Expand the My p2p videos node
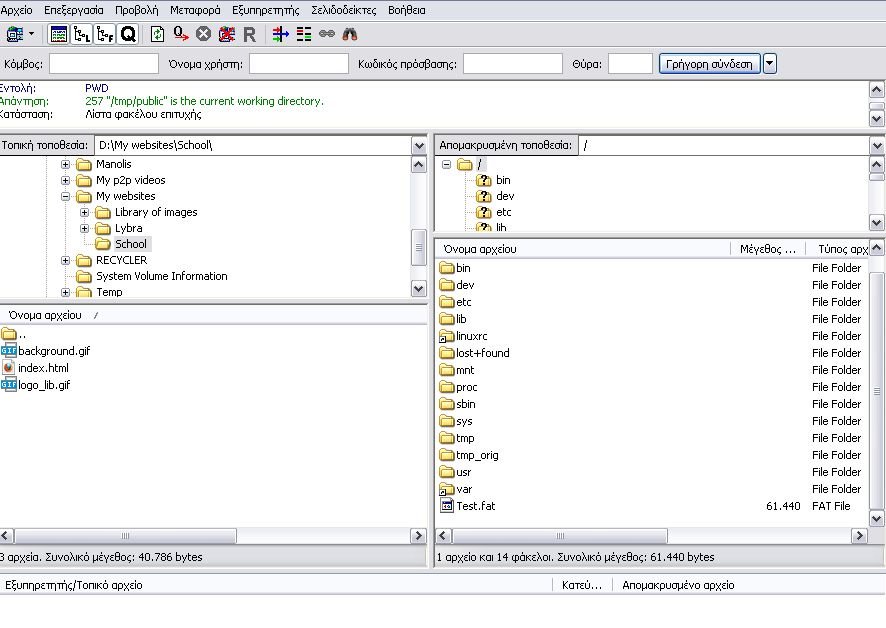This screenshot has height=628, width=886. [66, 180]
